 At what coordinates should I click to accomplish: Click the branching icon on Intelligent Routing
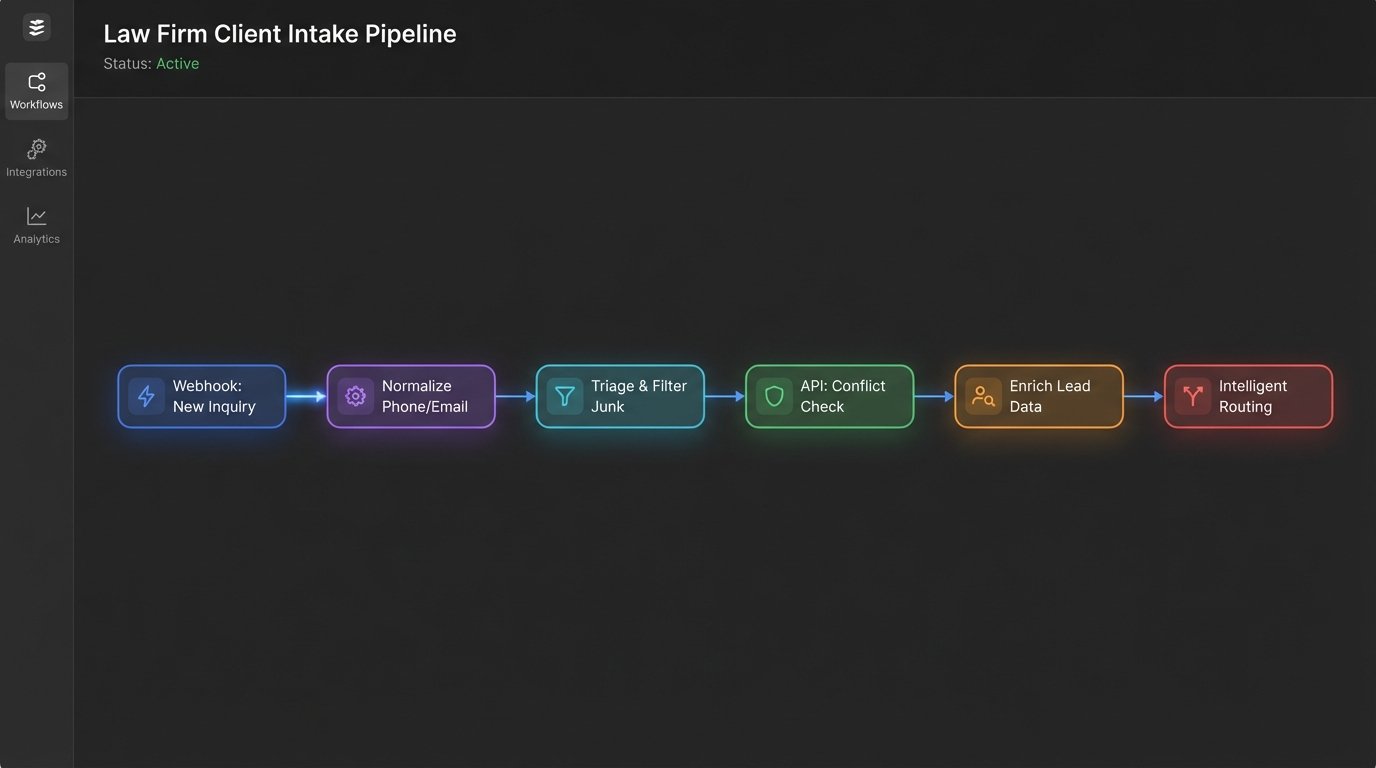1192,396
